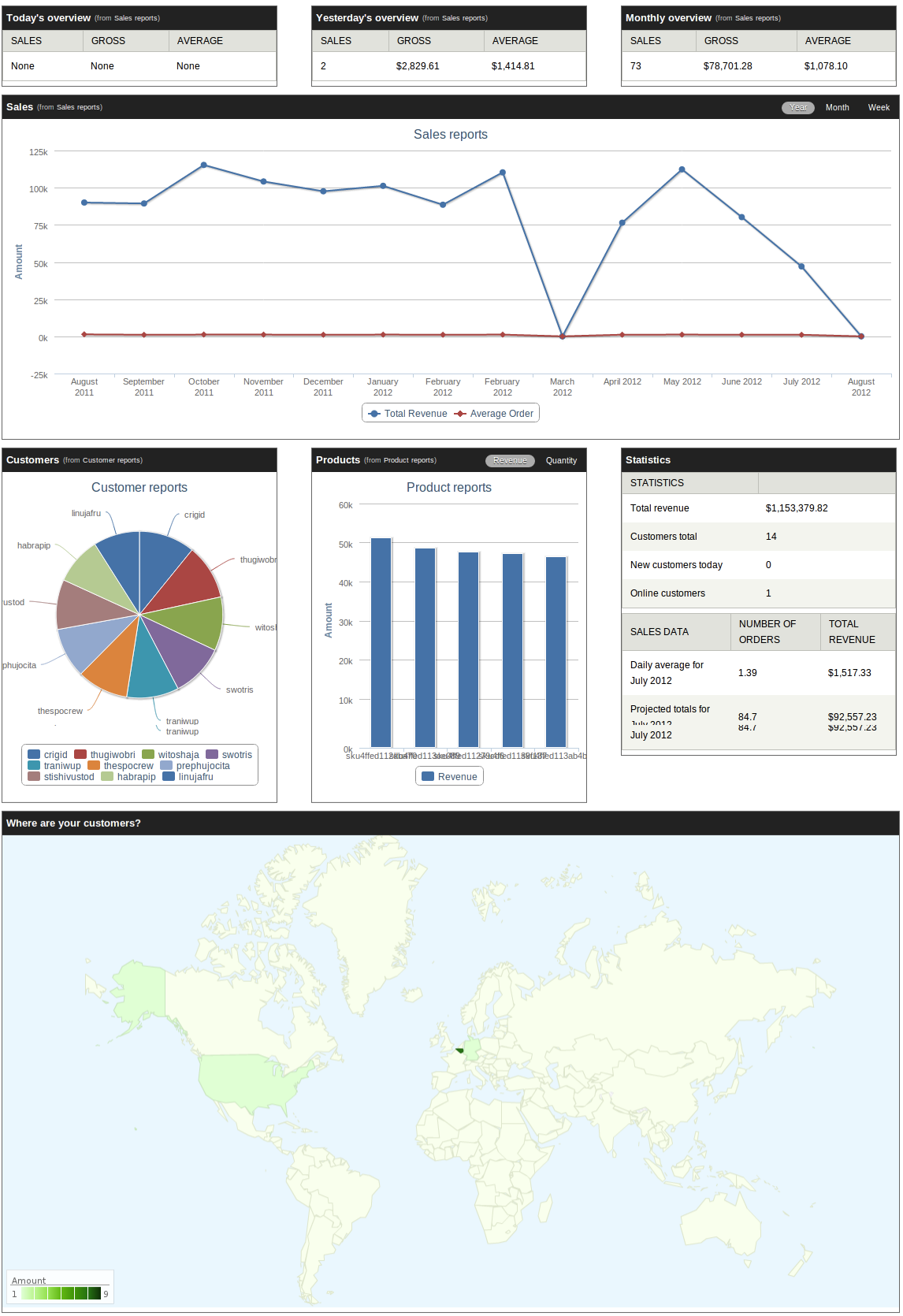
Task: Toggle Revenue series in product chart legend
Action: coord(449,776)
